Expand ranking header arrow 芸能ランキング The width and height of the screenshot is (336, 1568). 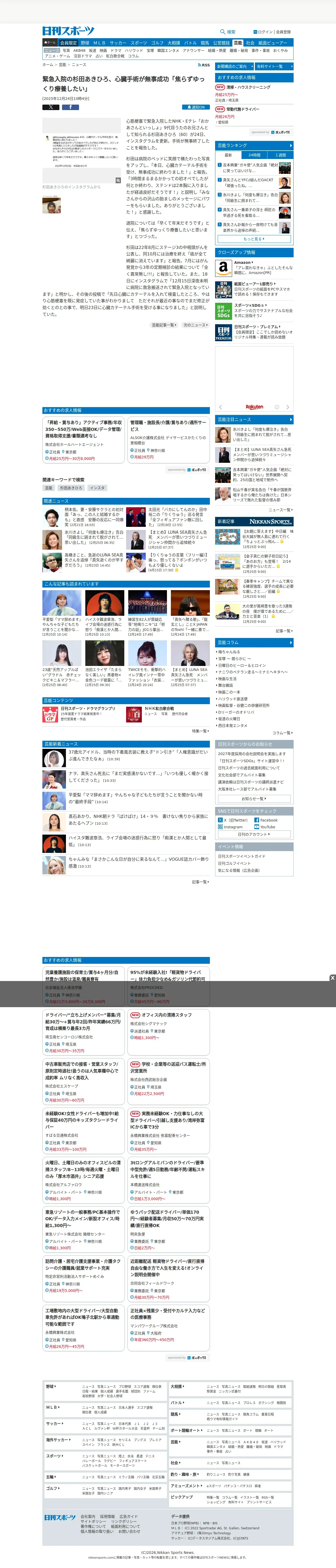pyautogui.click(x=291, y=145)
